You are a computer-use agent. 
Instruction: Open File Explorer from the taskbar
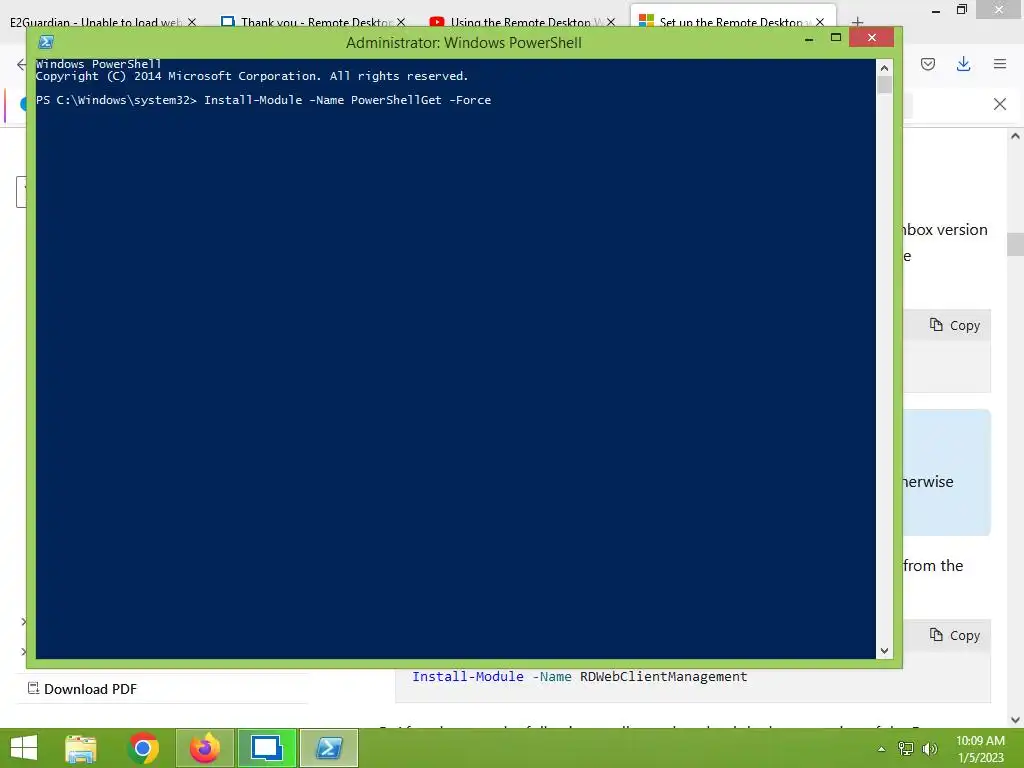81,748
